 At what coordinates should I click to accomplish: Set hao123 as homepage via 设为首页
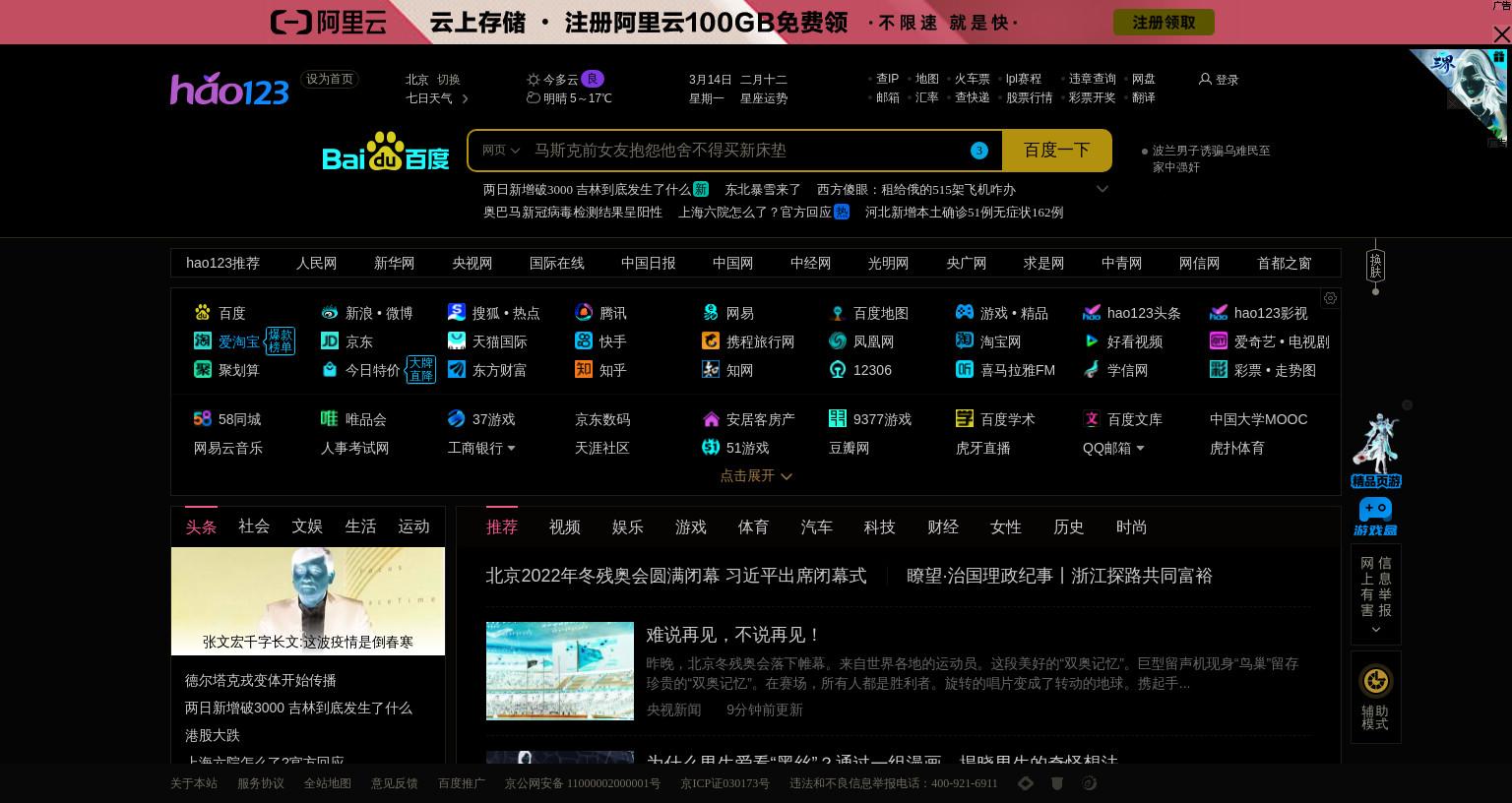tap(330, 79)
